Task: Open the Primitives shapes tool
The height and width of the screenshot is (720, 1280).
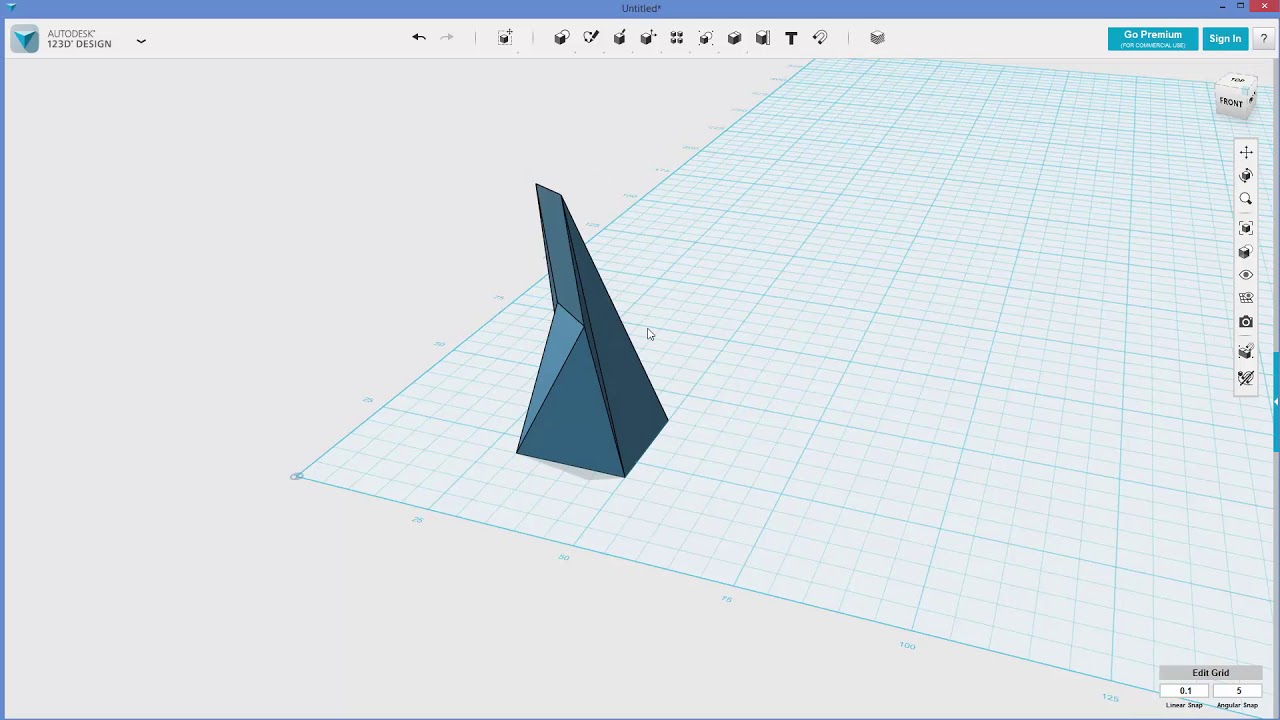Action: (562, 38)
